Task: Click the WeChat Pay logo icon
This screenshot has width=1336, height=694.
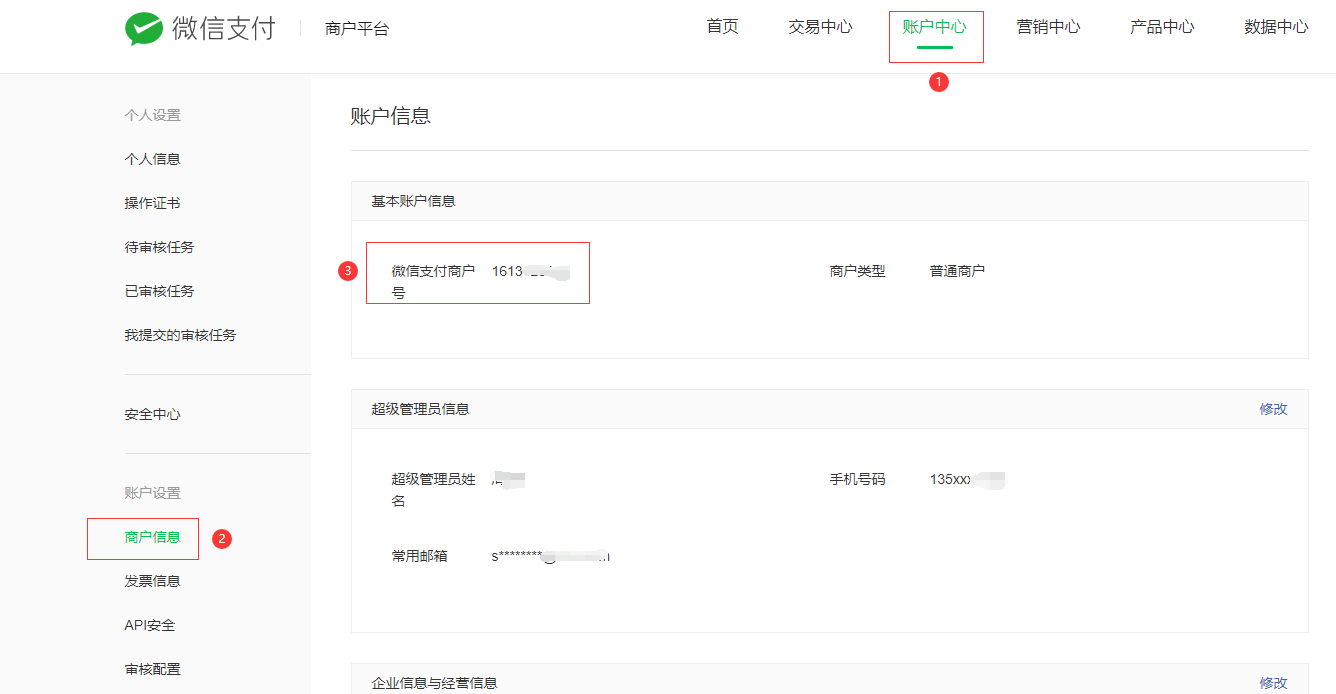Action: click(x=144, y=28)
